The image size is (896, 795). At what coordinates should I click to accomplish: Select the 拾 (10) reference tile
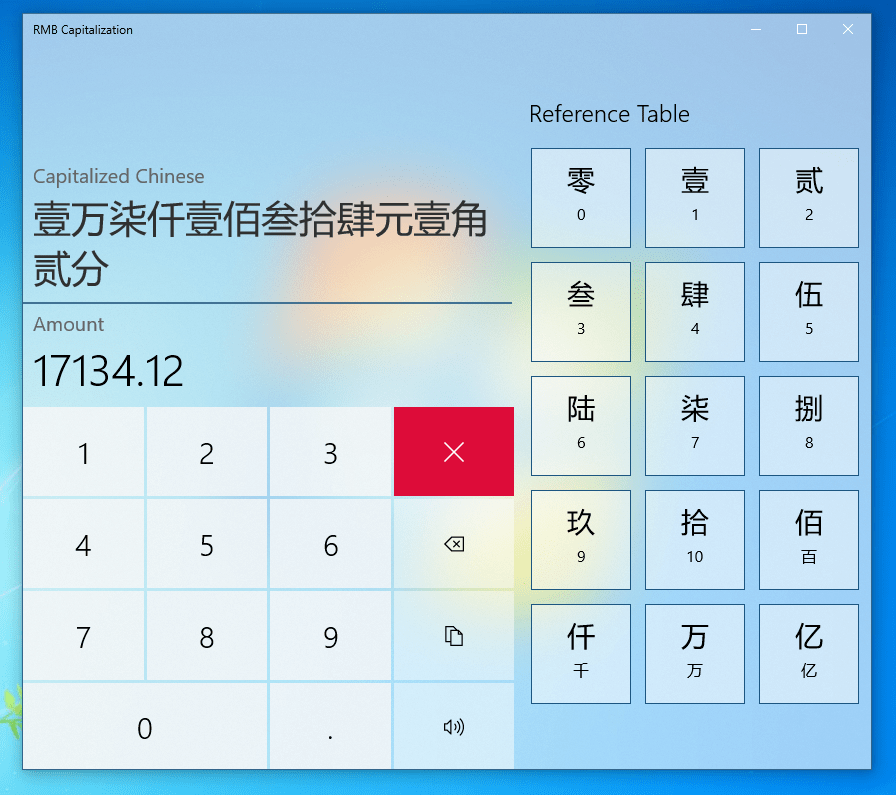695,540
